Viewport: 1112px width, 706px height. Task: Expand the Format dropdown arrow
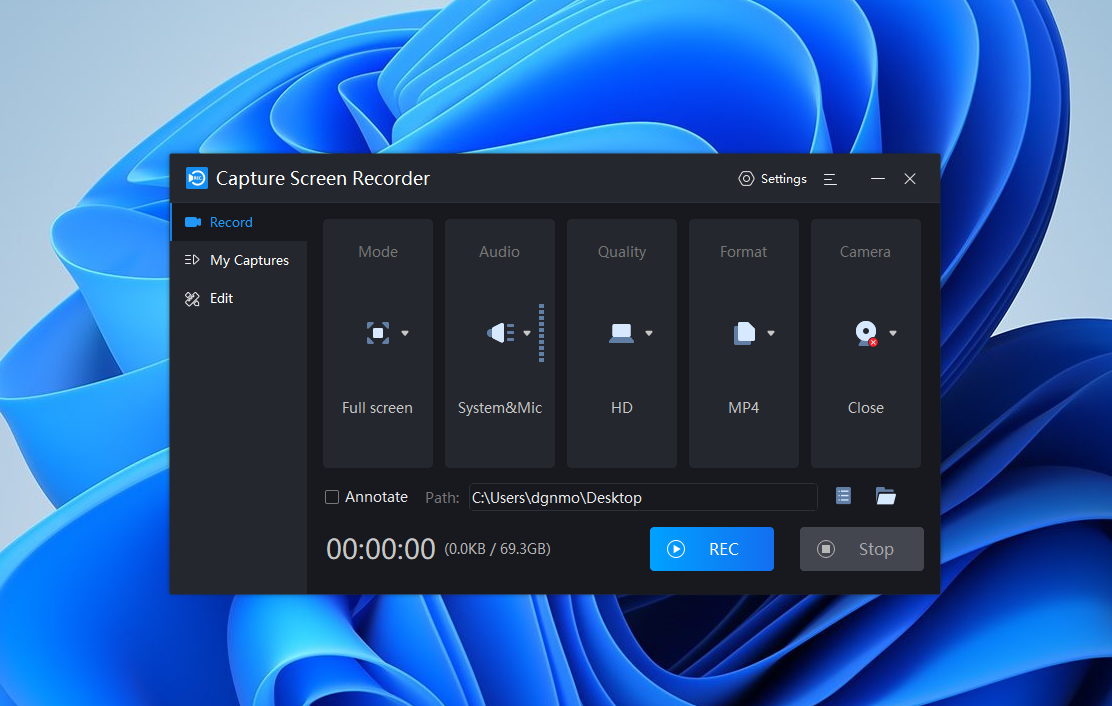coord(771,333)
